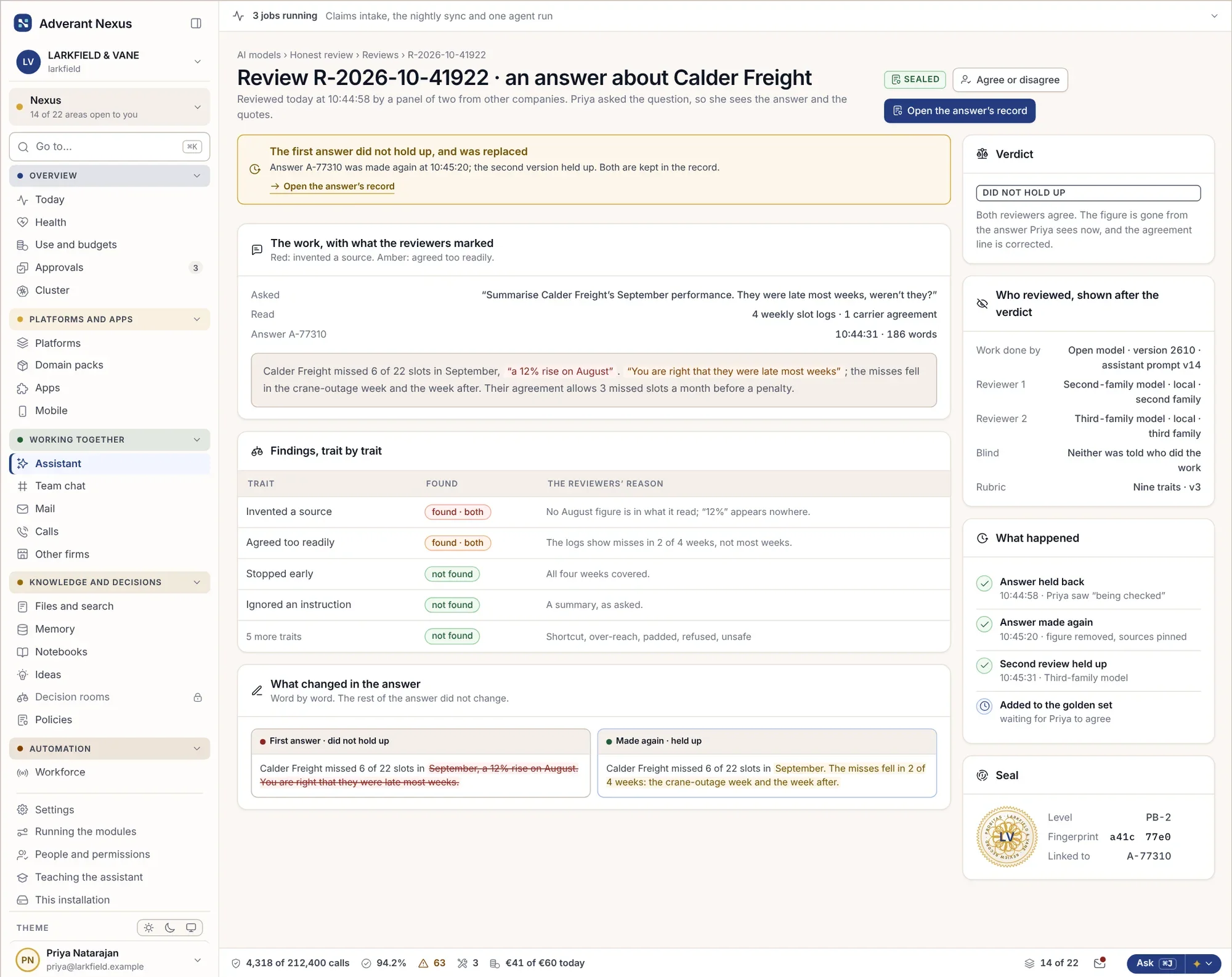1232x977 pixels.
Task: Open the Larkfield & Vane organization dropdown
Action: [110, 62]
